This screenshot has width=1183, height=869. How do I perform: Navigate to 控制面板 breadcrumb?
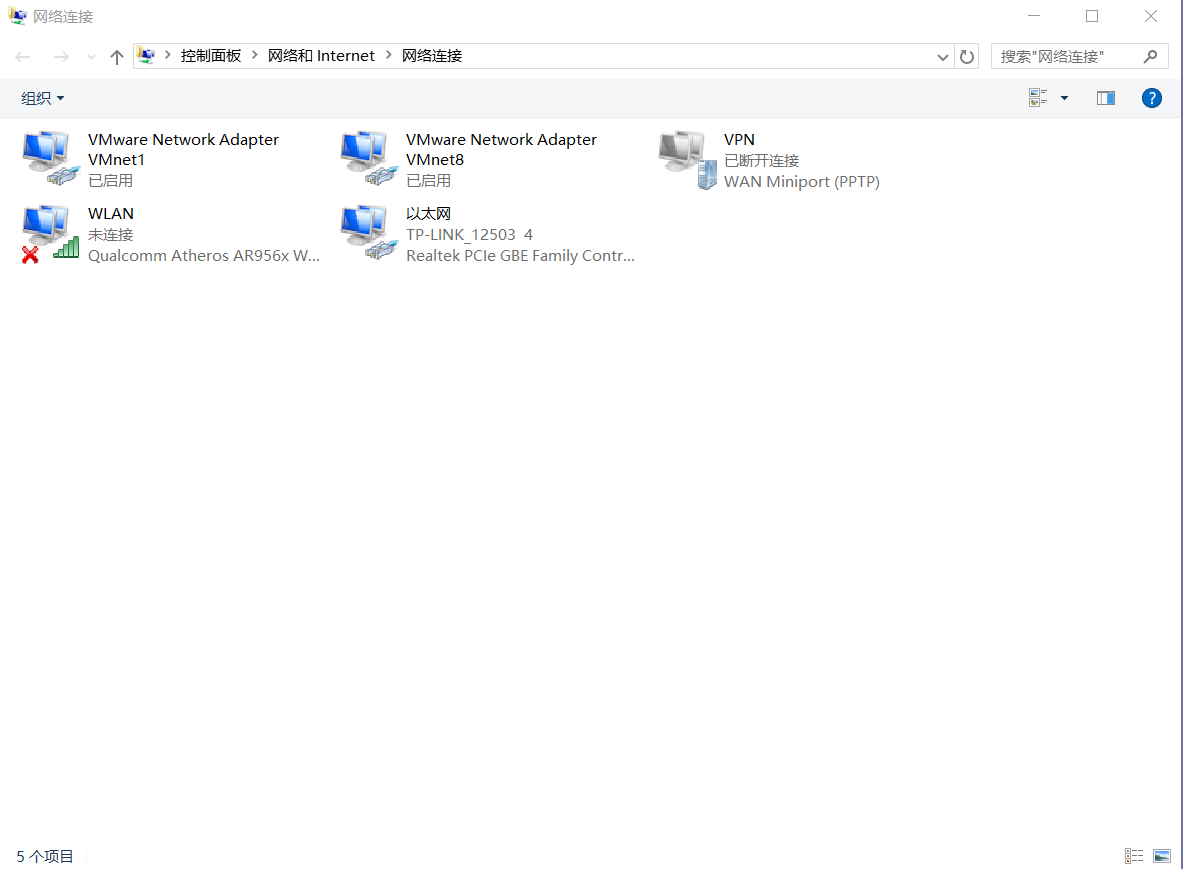210,56
